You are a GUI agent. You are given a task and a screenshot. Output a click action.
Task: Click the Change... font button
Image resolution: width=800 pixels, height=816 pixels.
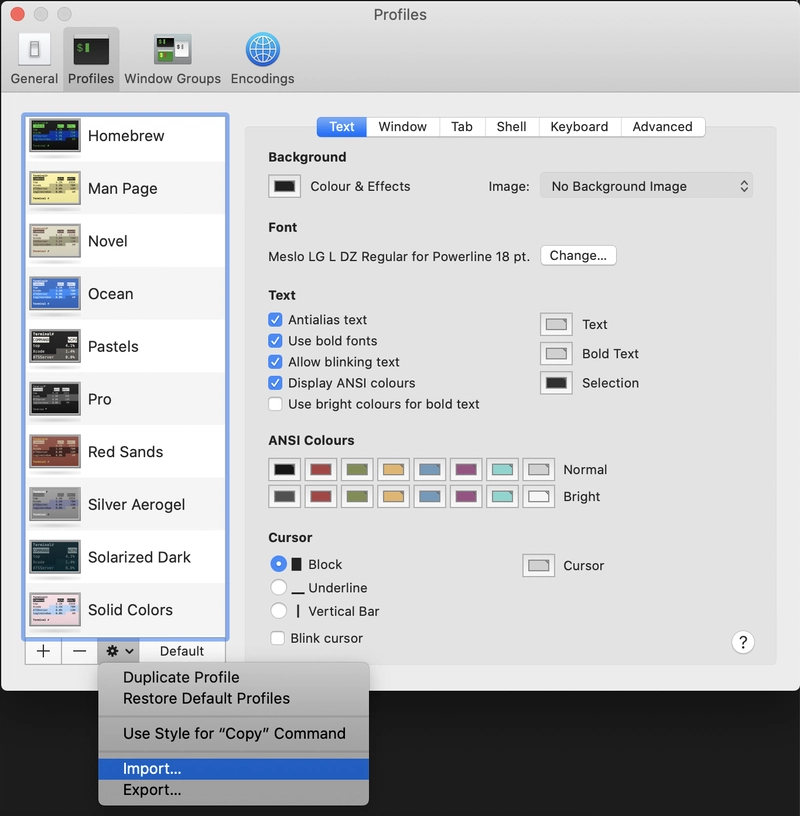578,256
